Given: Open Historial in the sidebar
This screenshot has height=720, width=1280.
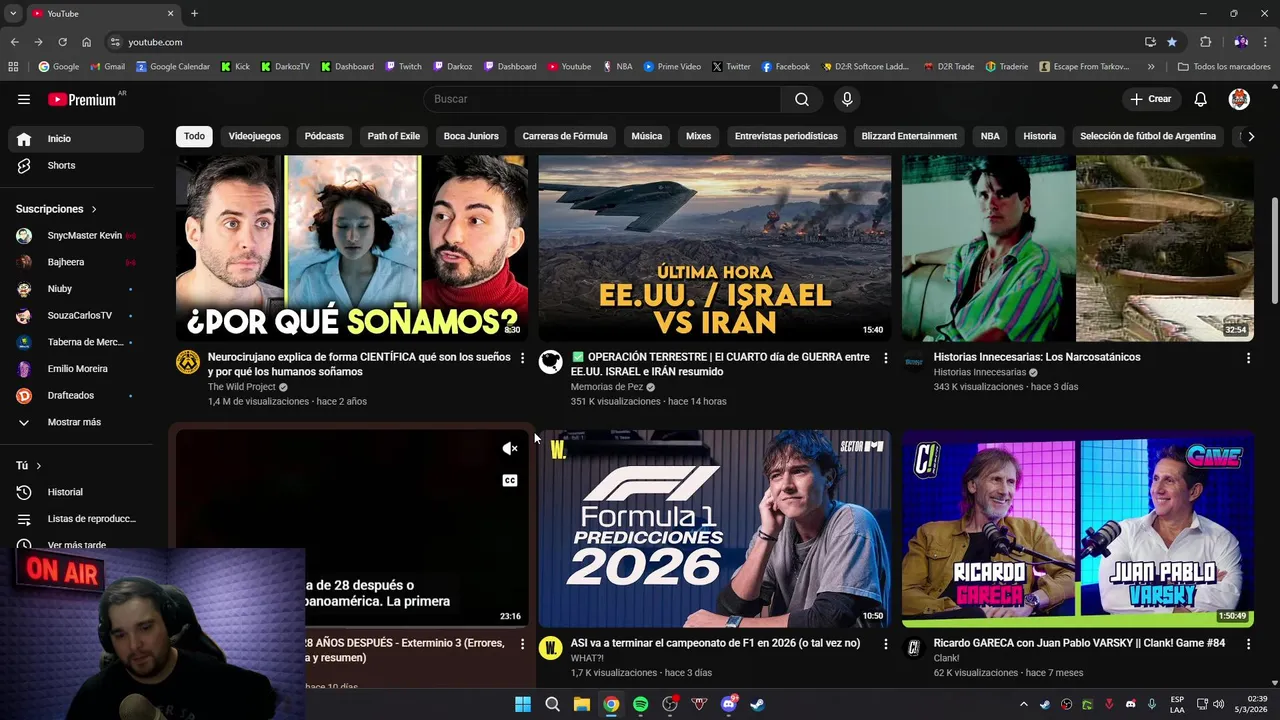Looking at the screenshot, I should 76,492.
